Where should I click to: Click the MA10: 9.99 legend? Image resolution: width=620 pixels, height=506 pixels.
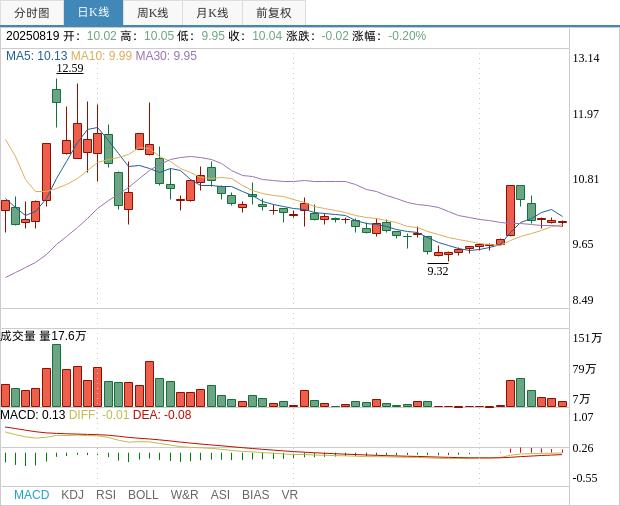[101, 56]
